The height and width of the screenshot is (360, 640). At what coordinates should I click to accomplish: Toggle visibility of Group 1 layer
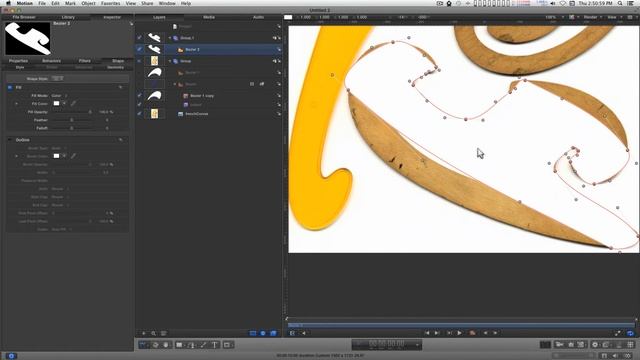[x=140, y=38]
